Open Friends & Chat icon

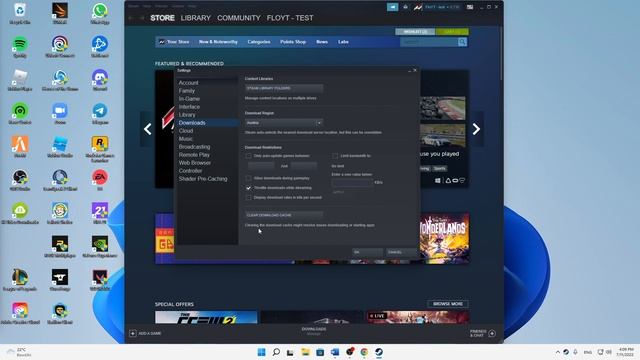pos(492,333)
